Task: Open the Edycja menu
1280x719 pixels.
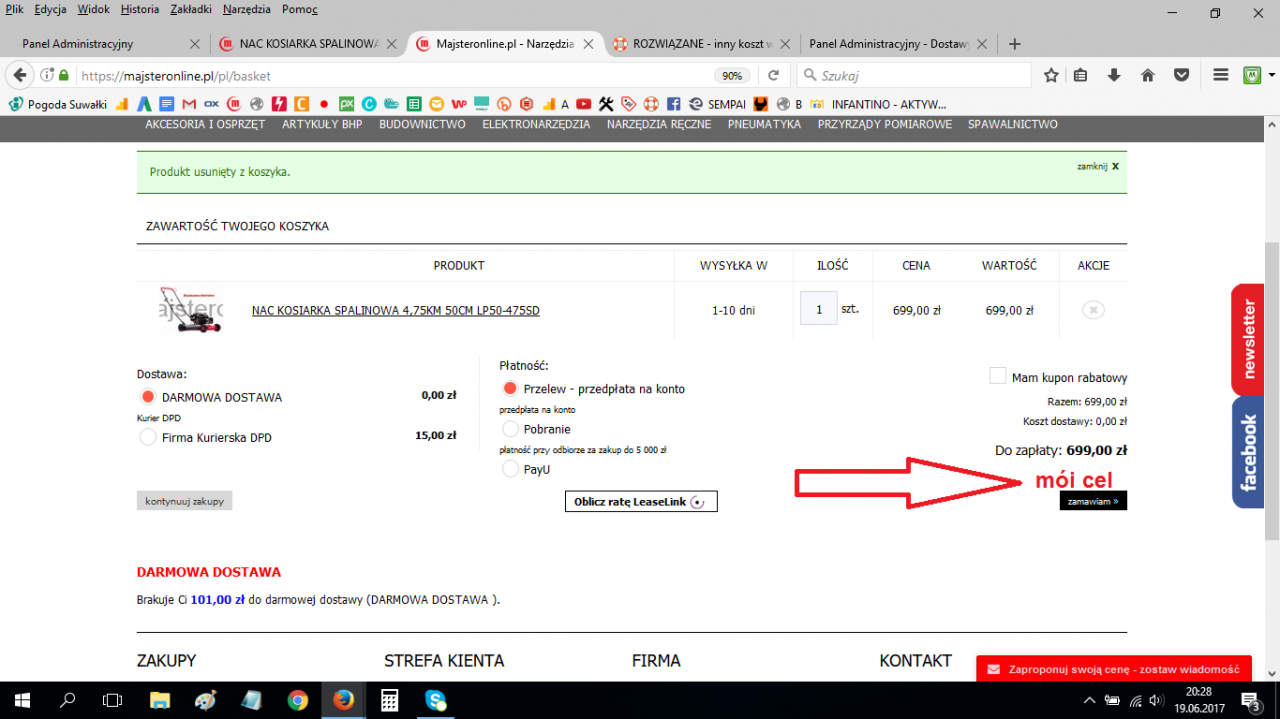Action: pyautogui.click(x=50, y=10)
